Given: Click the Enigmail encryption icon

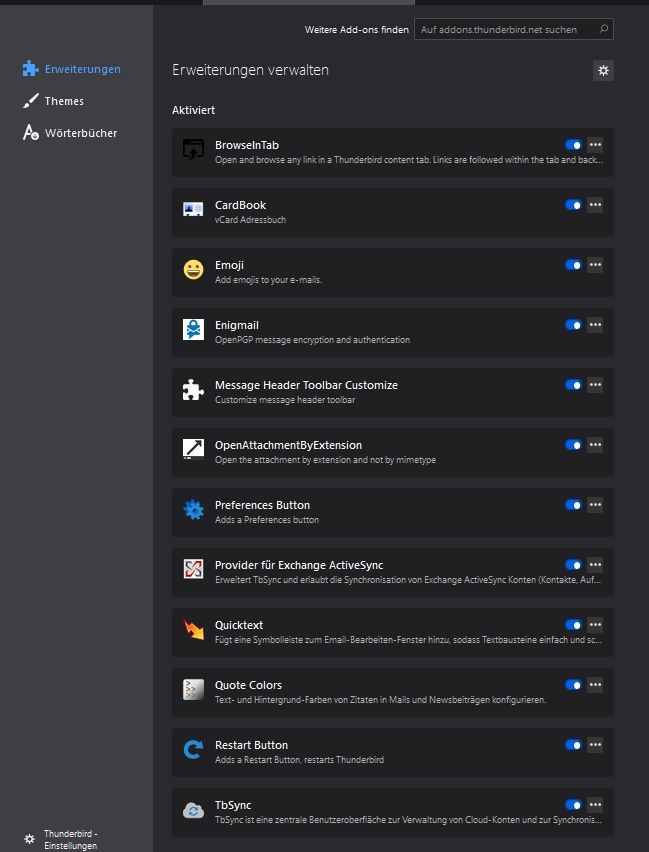Looking at the screenshot, I should pos(193,330).
